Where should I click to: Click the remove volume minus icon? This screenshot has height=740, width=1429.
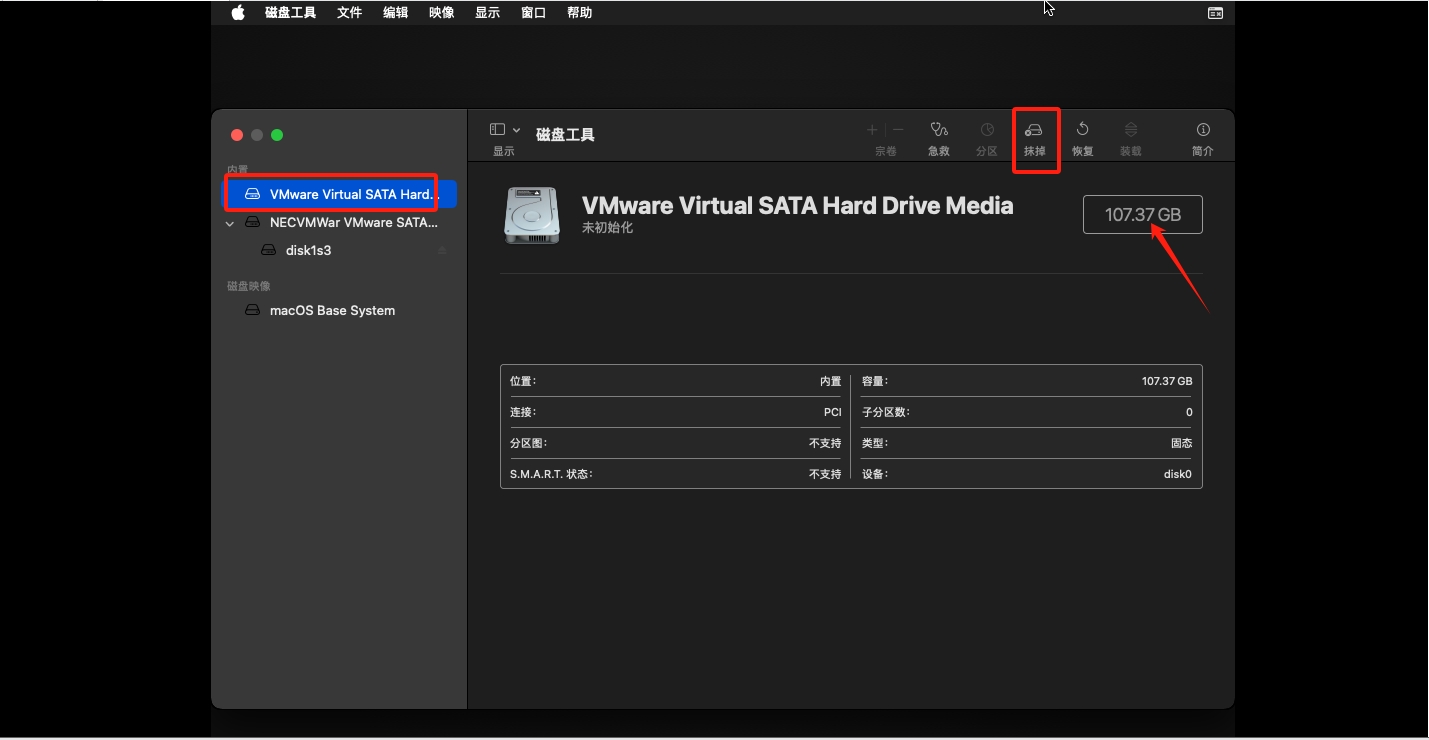(898, 130)
